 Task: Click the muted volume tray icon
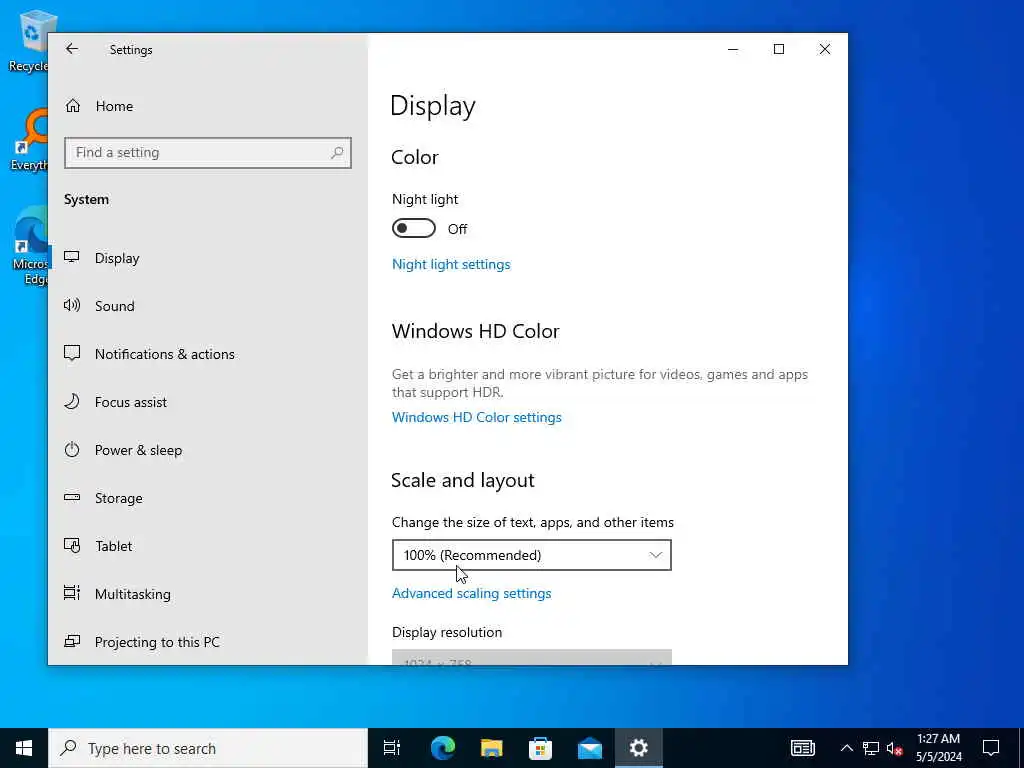[894, 748]
